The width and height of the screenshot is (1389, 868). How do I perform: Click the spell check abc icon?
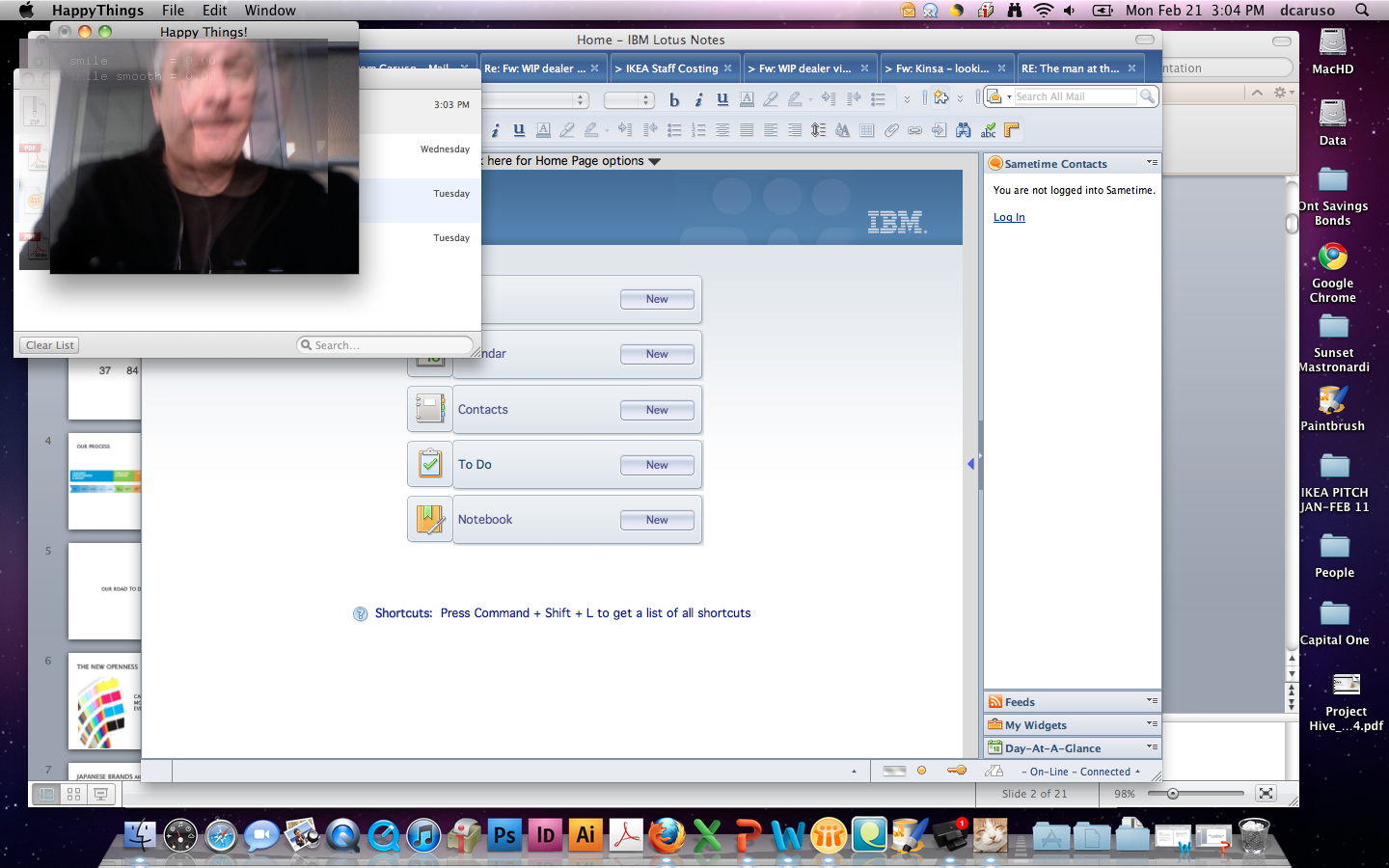pyautogui.click(x=988, y=130)
